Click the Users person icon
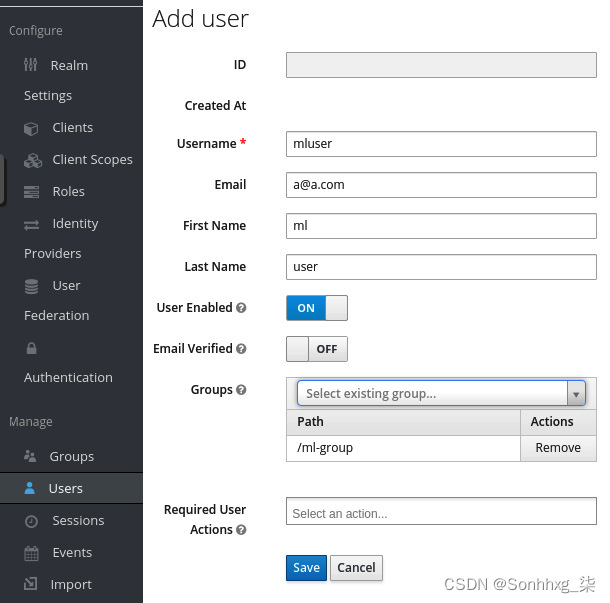The width and height of the screenshot is (610, 603). (30, 488)
